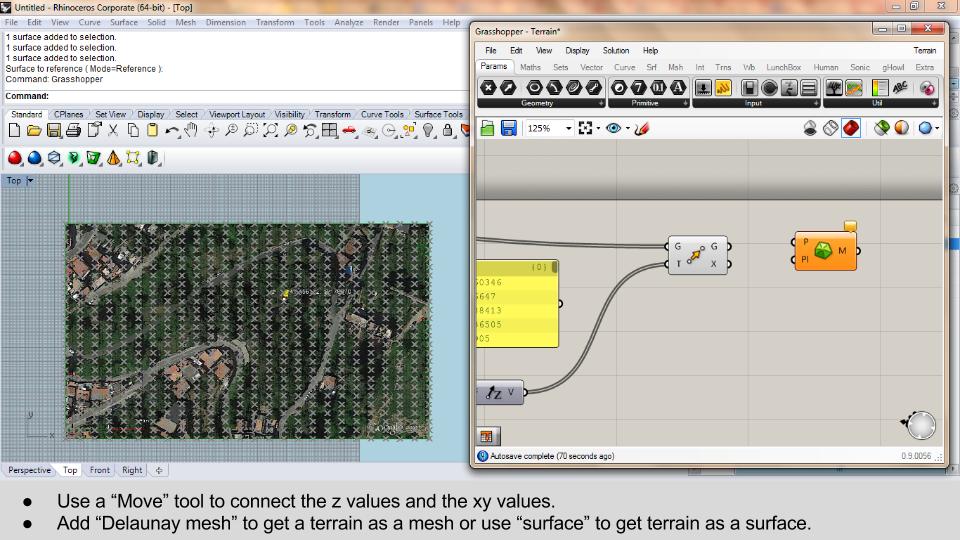
Task: Open the dropdown arrow beside eye icon
Action: [x=628, y=129]
